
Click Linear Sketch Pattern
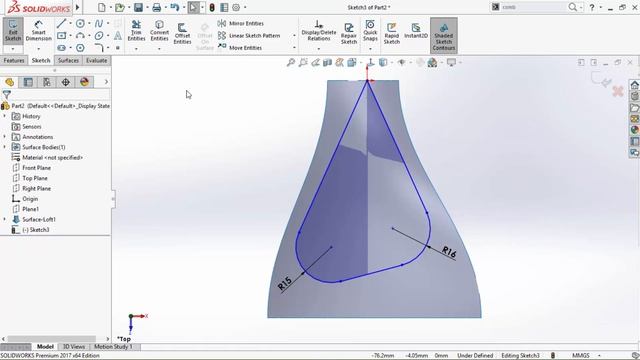(x=249, y=36)
